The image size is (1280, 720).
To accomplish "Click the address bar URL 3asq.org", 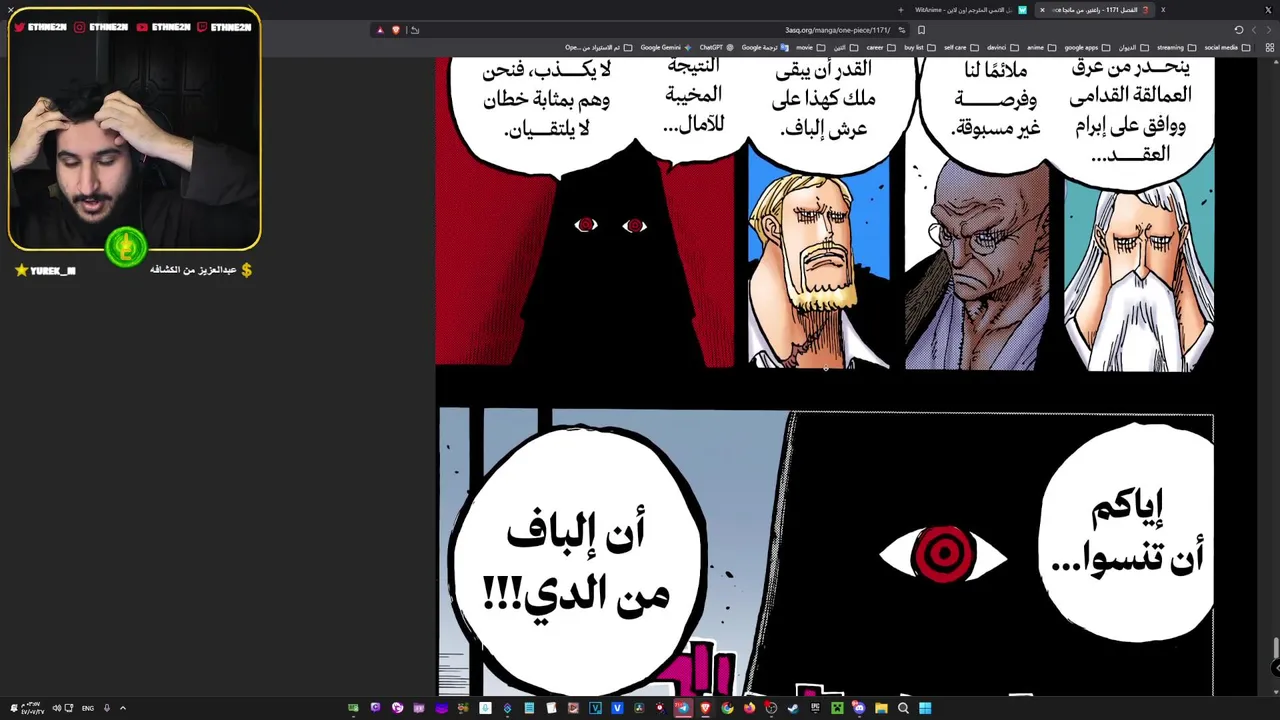I will (x=837, y=30).
